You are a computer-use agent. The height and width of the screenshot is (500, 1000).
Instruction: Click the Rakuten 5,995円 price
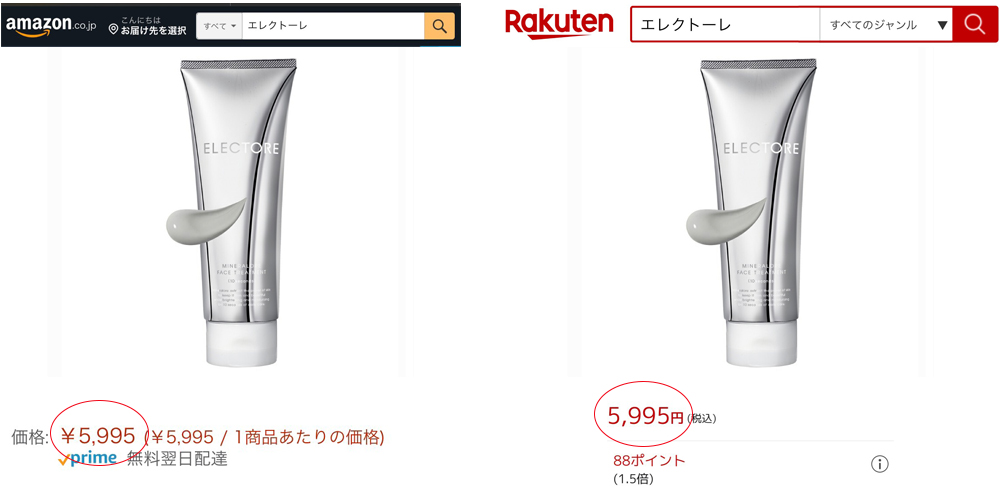tap(645, 416)
